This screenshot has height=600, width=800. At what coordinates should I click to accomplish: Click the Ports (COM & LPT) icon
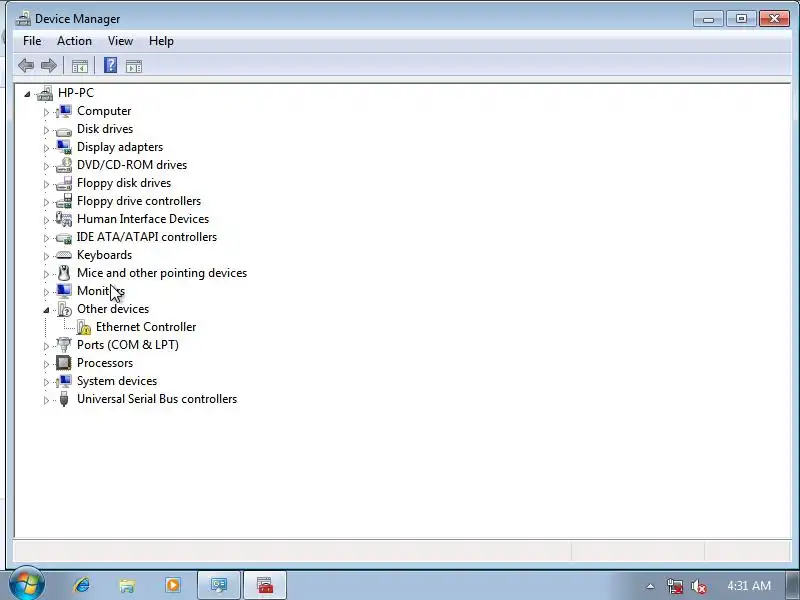point(64,345)
